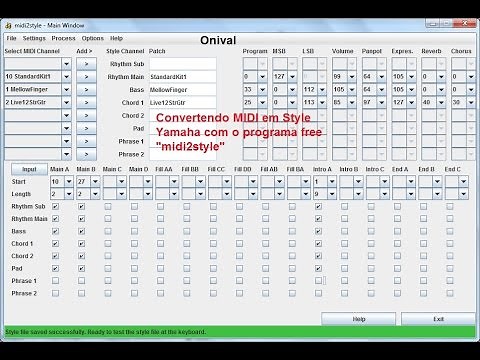
Task: Uncheck Rhythm Sub for Main A
Action: coord(55,207)
